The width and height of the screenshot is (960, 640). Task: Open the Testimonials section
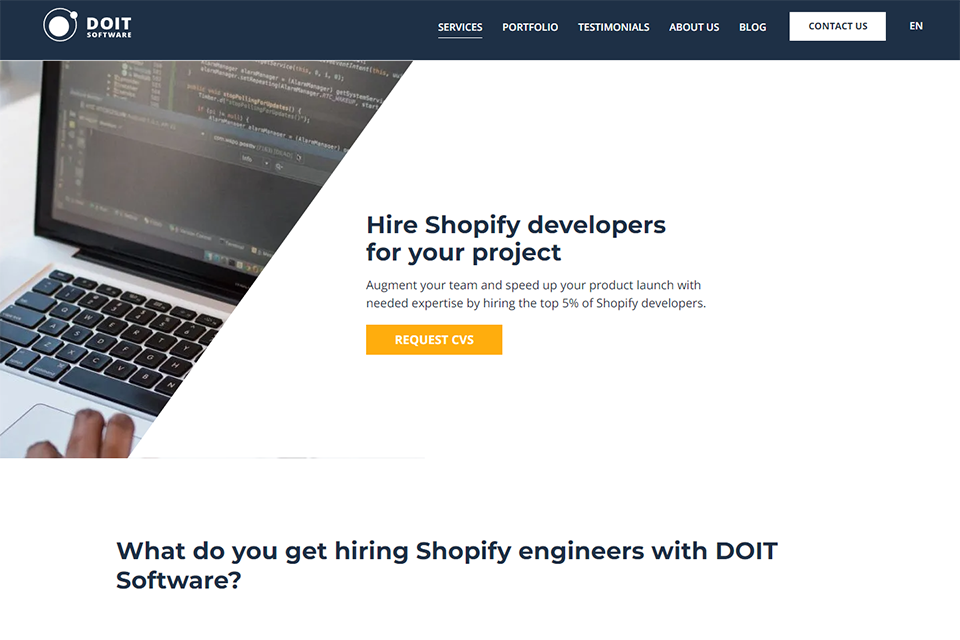613,27
